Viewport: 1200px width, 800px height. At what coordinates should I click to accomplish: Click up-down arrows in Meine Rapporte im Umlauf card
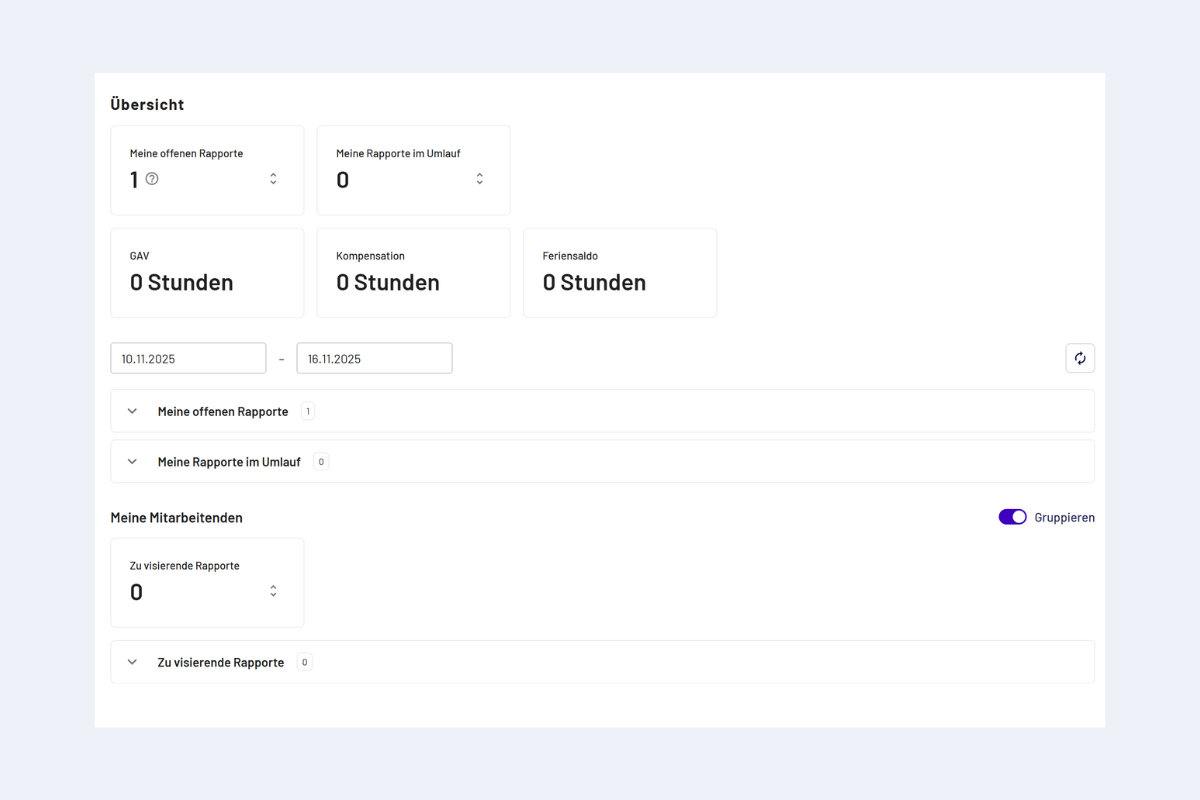[x=479, y=179]
